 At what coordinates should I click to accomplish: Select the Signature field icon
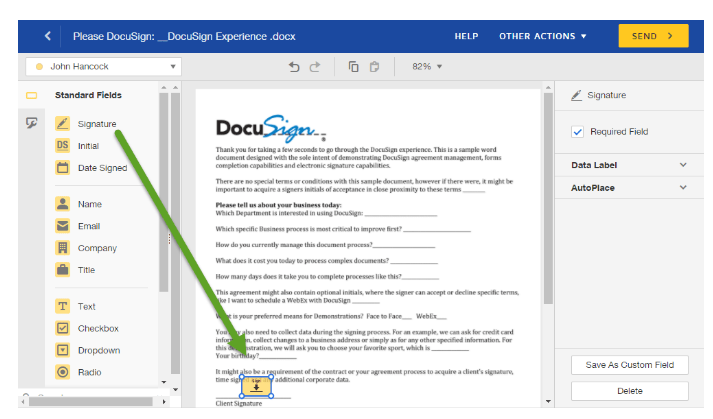coord(63,123)
